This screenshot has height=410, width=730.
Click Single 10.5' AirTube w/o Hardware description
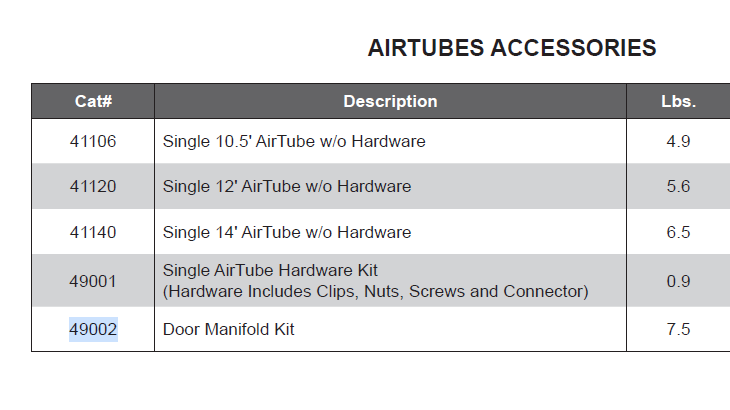(x=294, y=142)
